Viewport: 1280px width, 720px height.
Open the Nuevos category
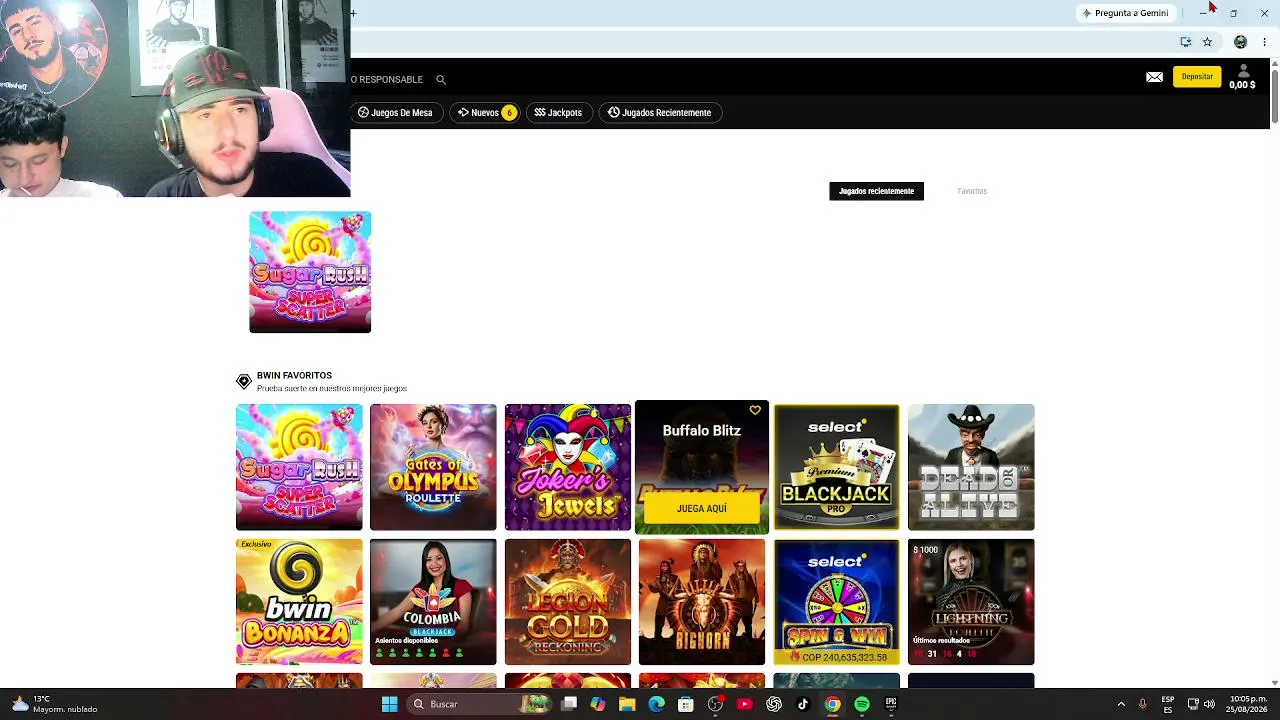(x=485, y=113)
